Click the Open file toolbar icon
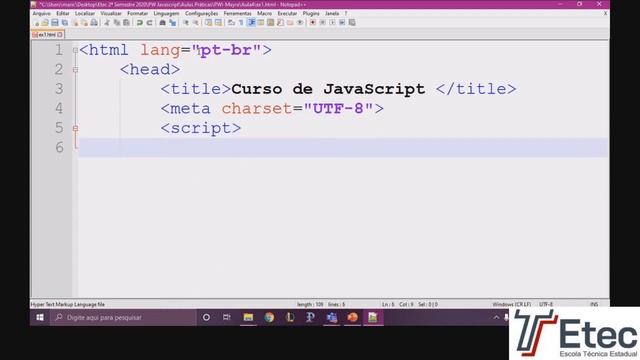Viewport: 640px width, 360px height. pos(45,23)
